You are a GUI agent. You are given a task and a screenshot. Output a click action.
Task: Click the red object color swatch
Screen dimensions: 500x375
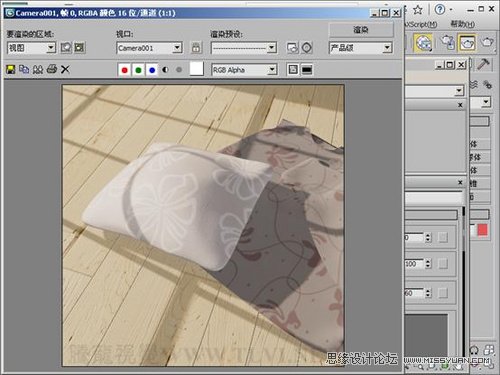482,230
